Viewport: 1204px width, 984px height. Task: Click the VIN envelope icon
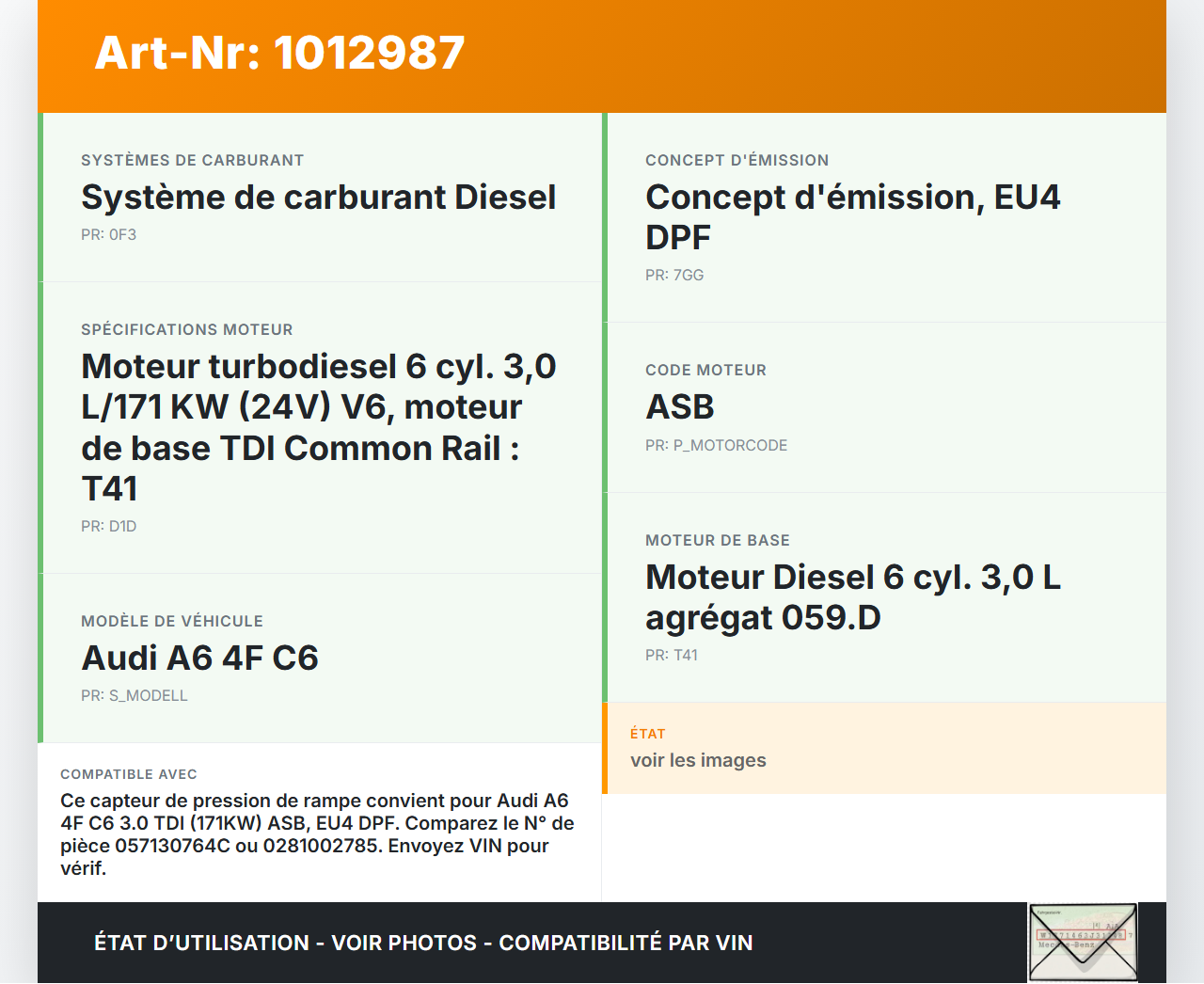tap(1083, 943)
